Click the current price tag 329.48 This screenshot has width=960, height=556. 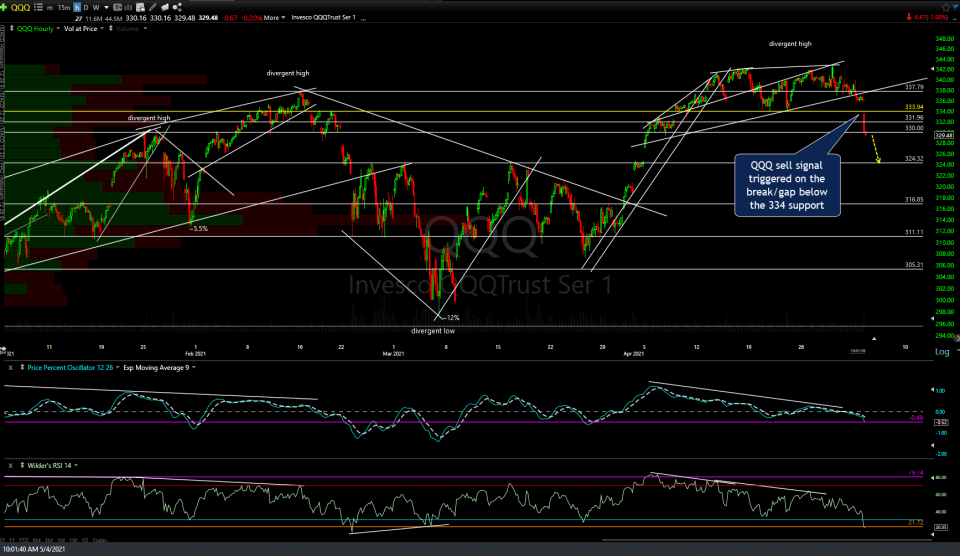[943, 135]
